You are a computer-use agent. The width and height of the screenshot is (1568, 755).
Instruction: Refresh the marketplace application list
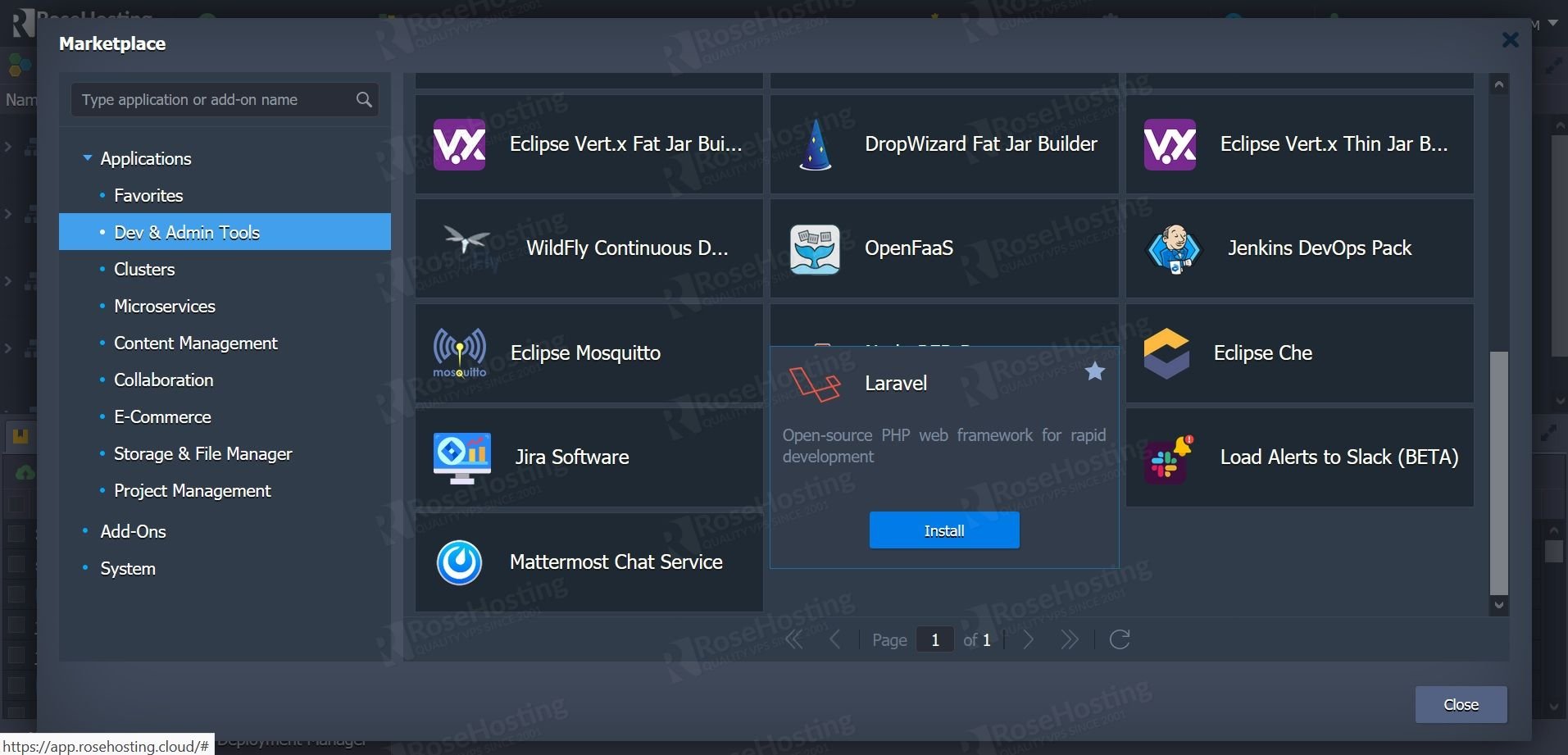point(1120,639)
